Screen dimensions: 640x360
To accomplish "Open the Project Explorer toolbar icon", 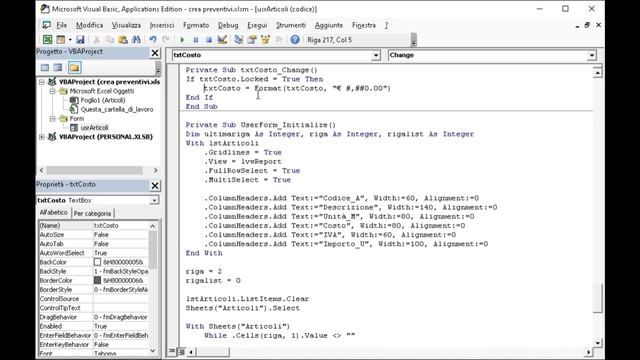I will pos(238,40).
